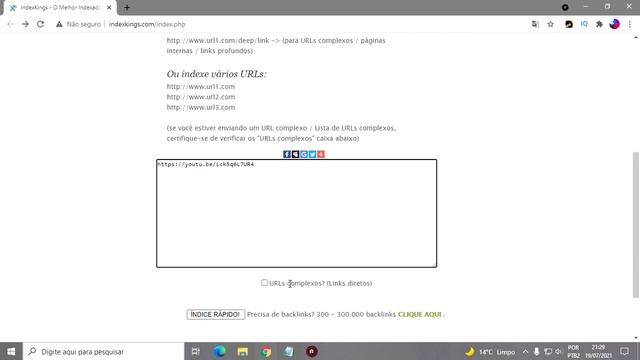
Task: Share page via the Twitter icon
Action: (313, 154)
